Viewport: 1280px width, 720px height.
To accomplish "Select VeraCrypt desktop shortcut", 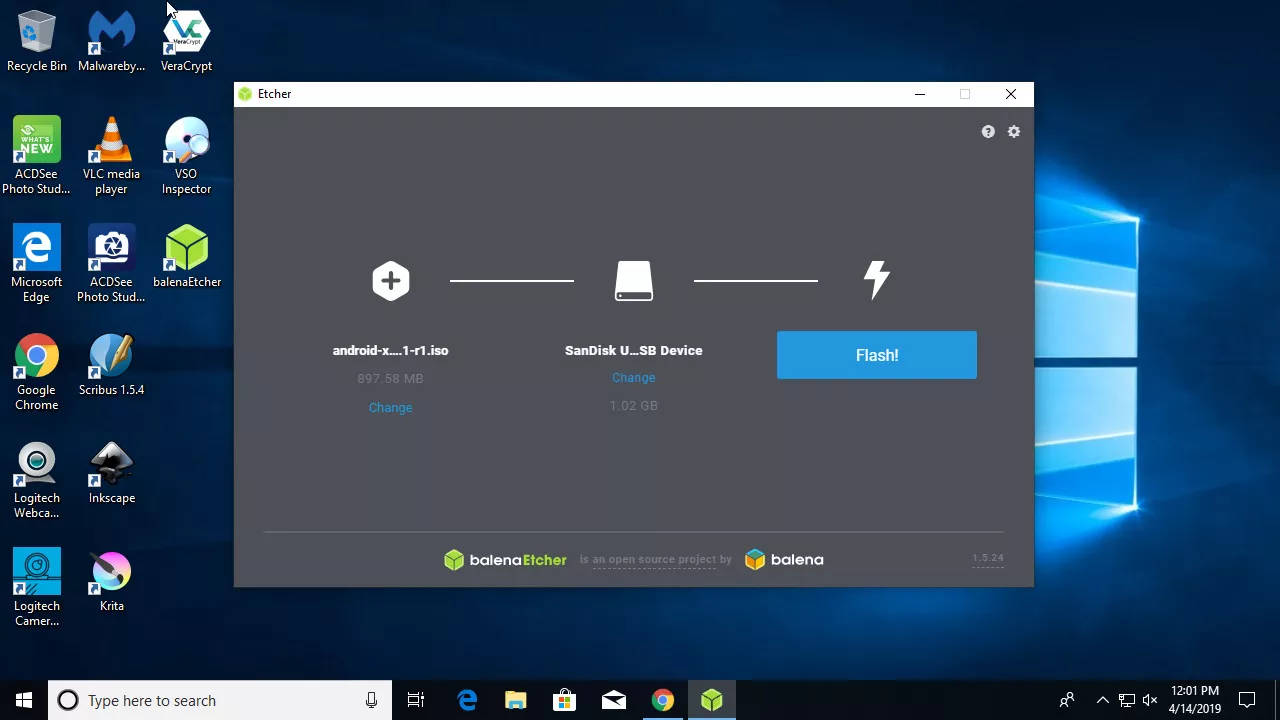I will [186, 42].
